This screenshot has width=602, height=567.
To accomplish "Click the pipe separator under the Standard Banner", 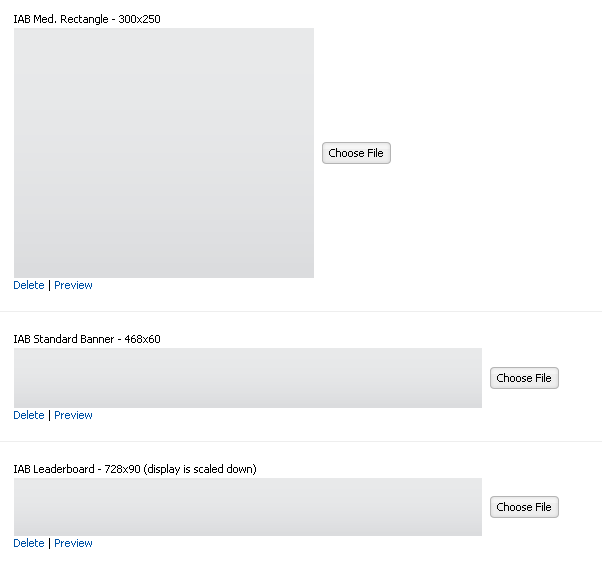I will [x=49, y=415].
